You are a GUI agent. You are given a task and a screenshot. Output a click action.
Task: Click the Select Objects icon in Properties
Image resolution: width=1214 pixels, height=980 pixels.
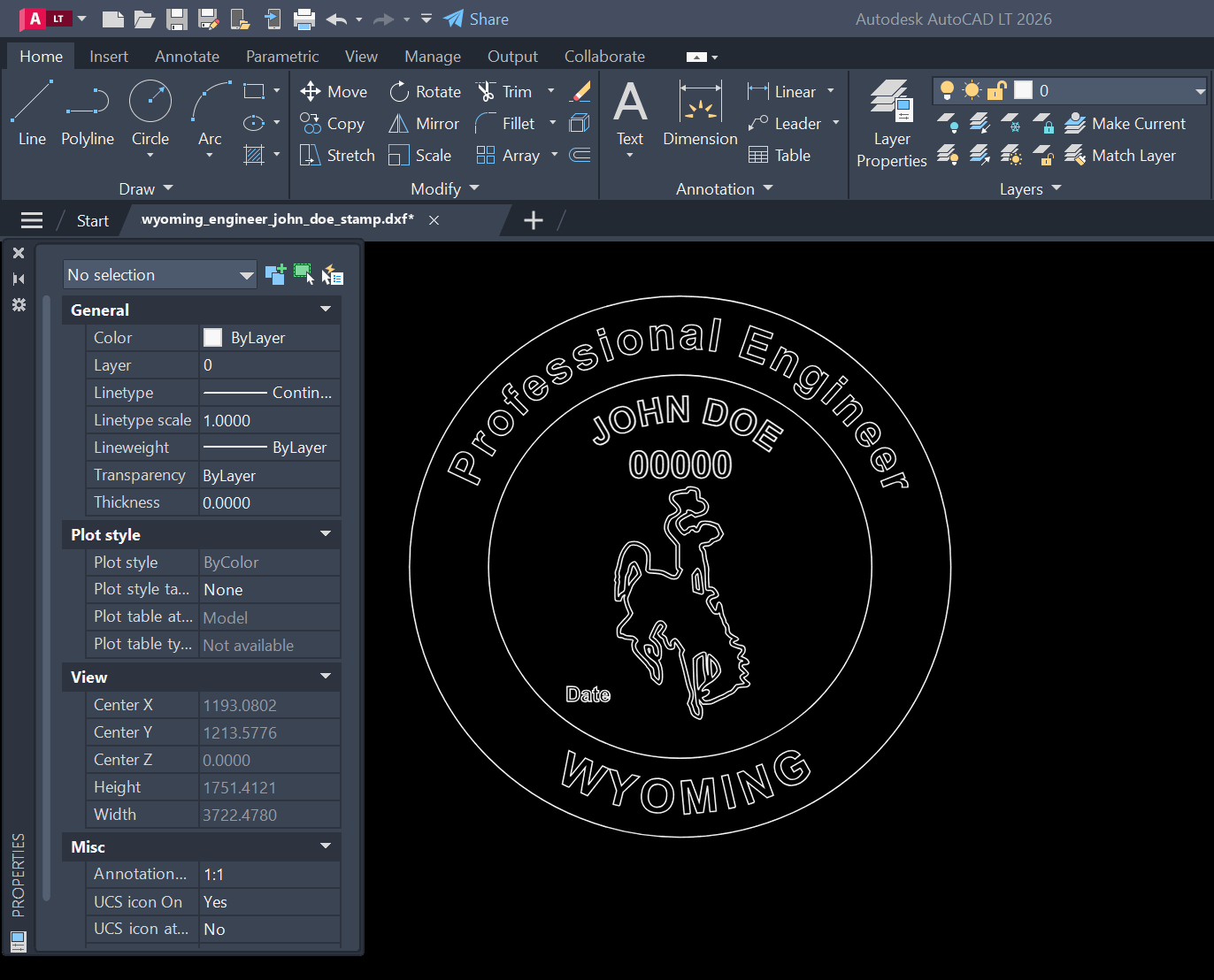point(303,274)
